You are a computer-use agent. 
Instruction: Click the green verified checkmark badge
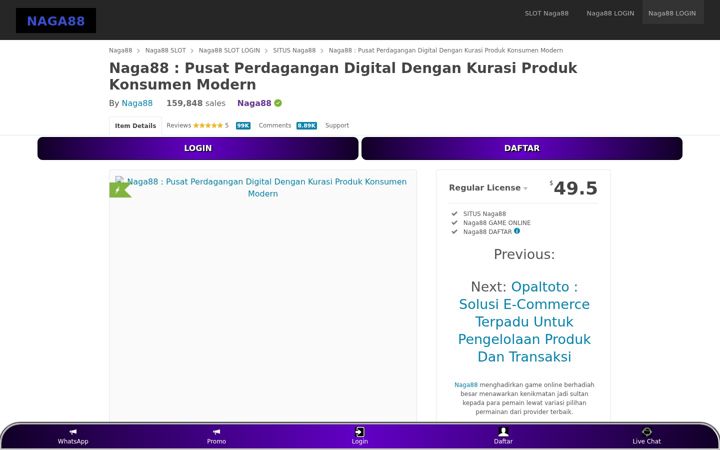(x=278, y=103)
